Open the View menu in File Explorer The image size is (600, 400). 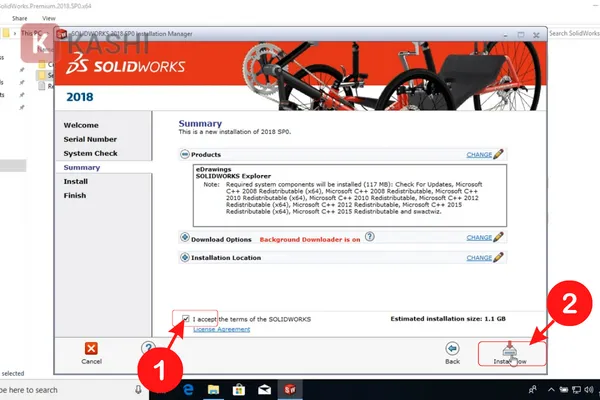[49, 18]
